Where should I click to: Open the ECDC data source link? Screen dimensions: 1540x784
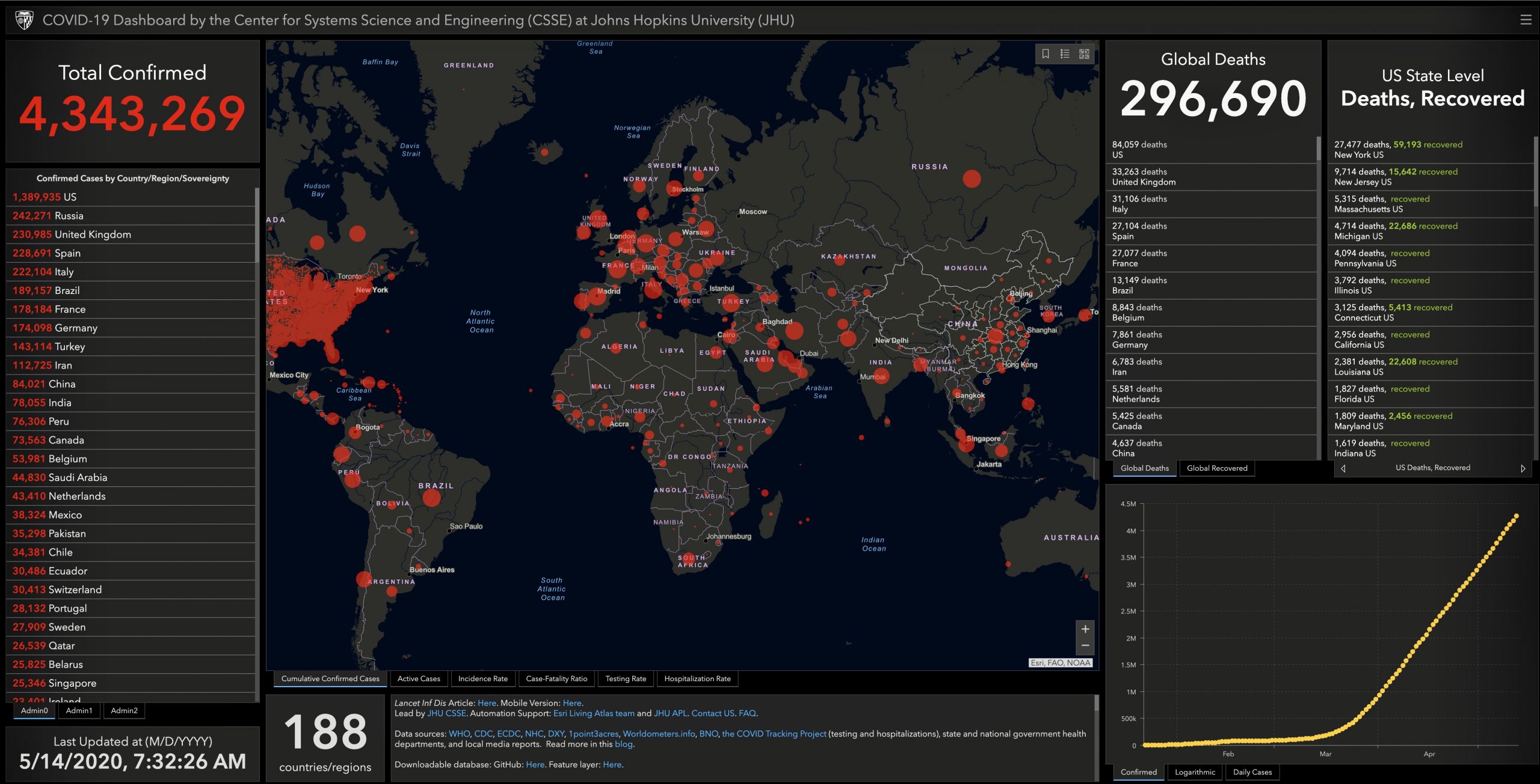click(508, 733)
